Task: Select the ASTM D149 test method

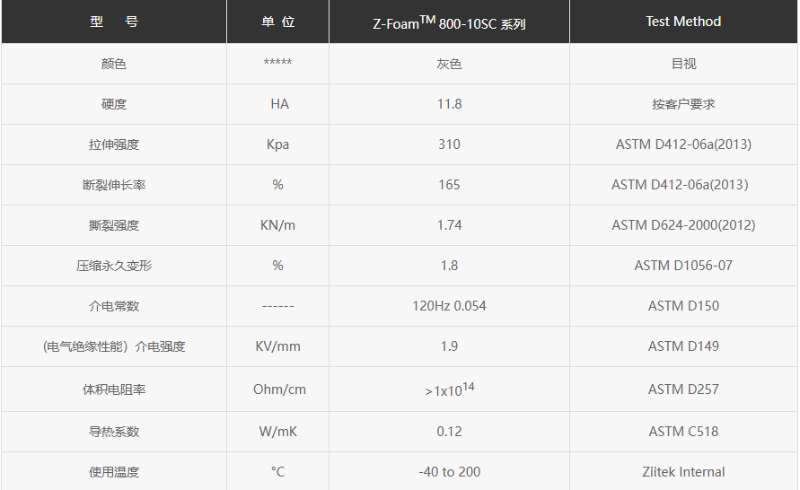Action: [x=683, y=347]
